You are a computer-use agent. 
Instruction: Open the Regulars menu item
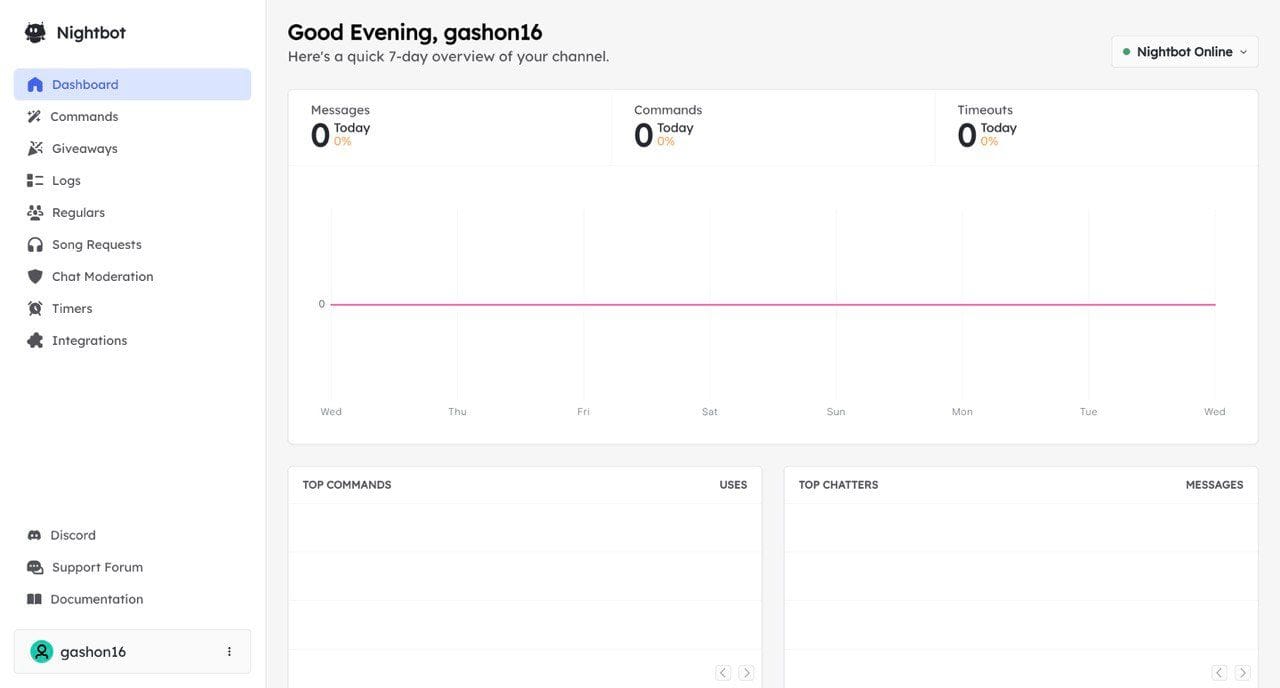78,213
